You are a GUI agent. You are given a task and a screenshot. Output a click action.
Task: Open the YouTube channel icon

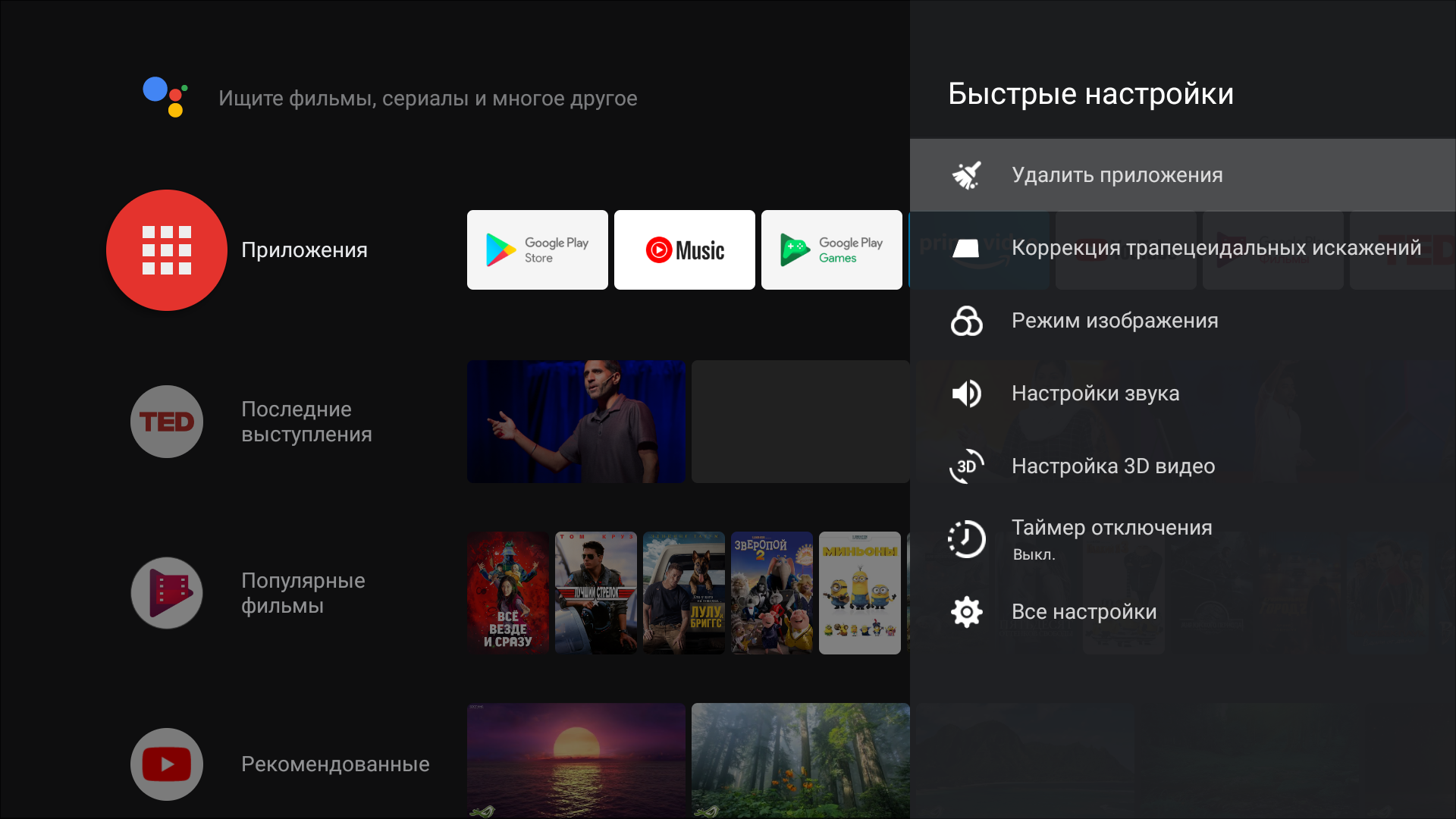coord(166,764)
